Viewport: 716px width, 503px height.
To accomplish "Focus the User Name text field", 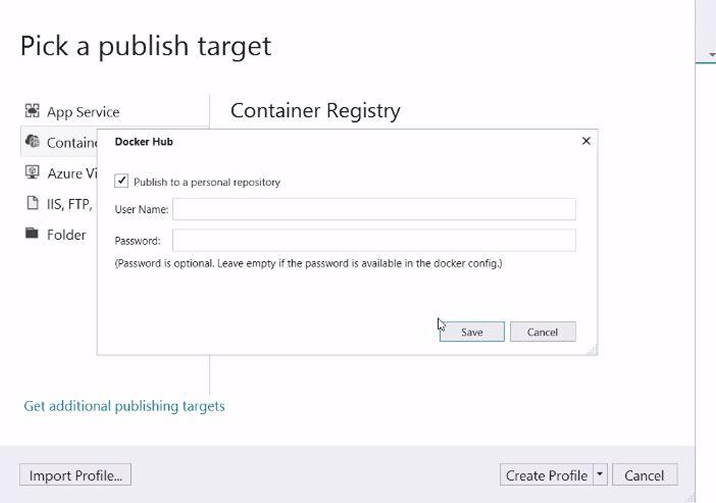I will click(x=374, y=209).
